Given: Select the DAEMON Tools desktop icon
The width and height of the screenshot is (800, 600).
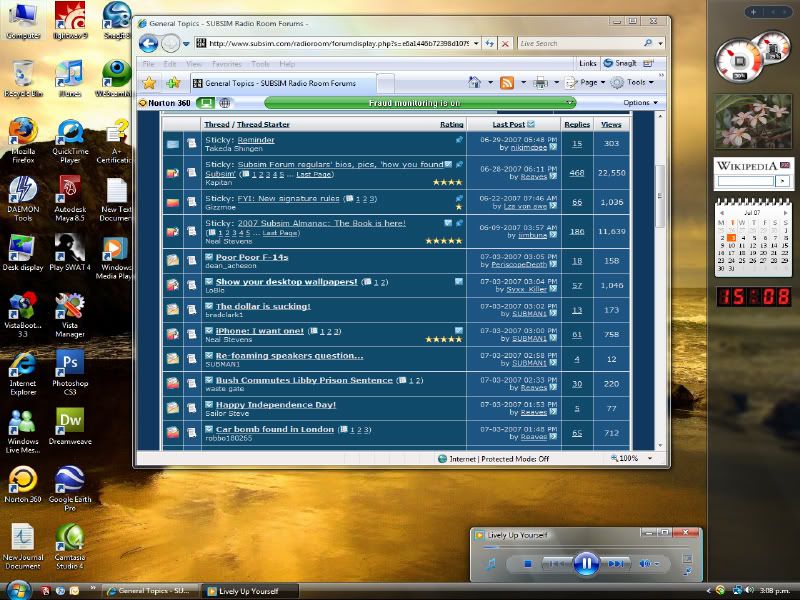Looking at the screenshot, I should tap(23, 199).
